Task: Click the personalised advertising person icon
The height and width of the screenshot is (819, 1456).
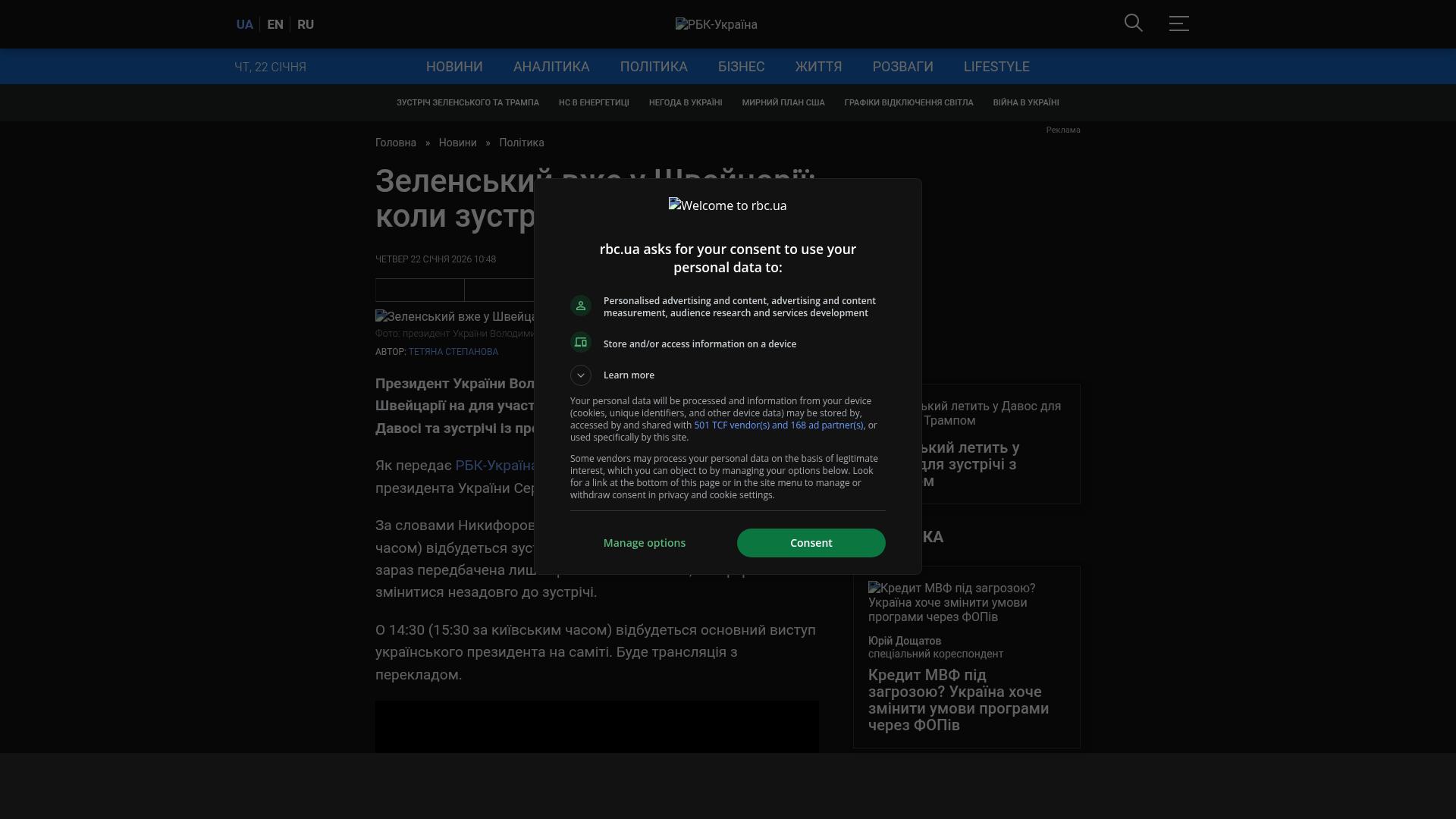Action: point(581,306)
